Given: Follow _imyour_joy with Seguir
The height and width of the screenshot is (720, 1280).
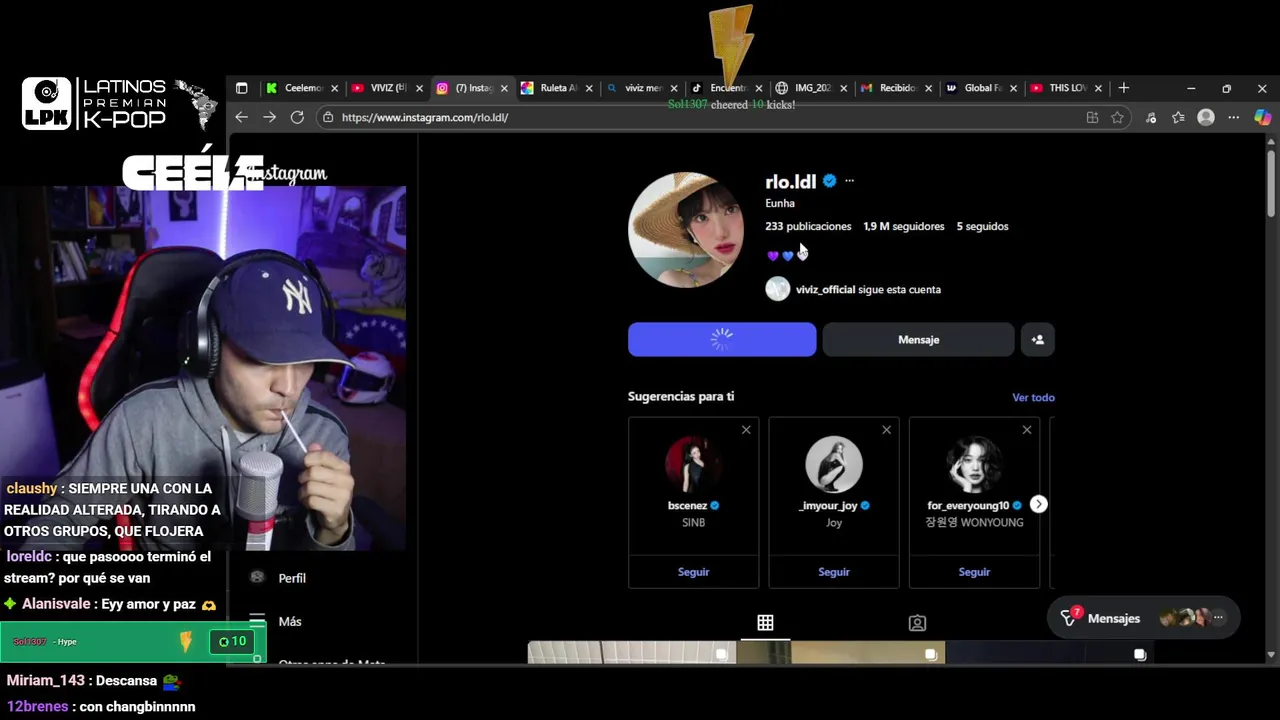Looking at the screenshot, I should [x=833, y=572].
